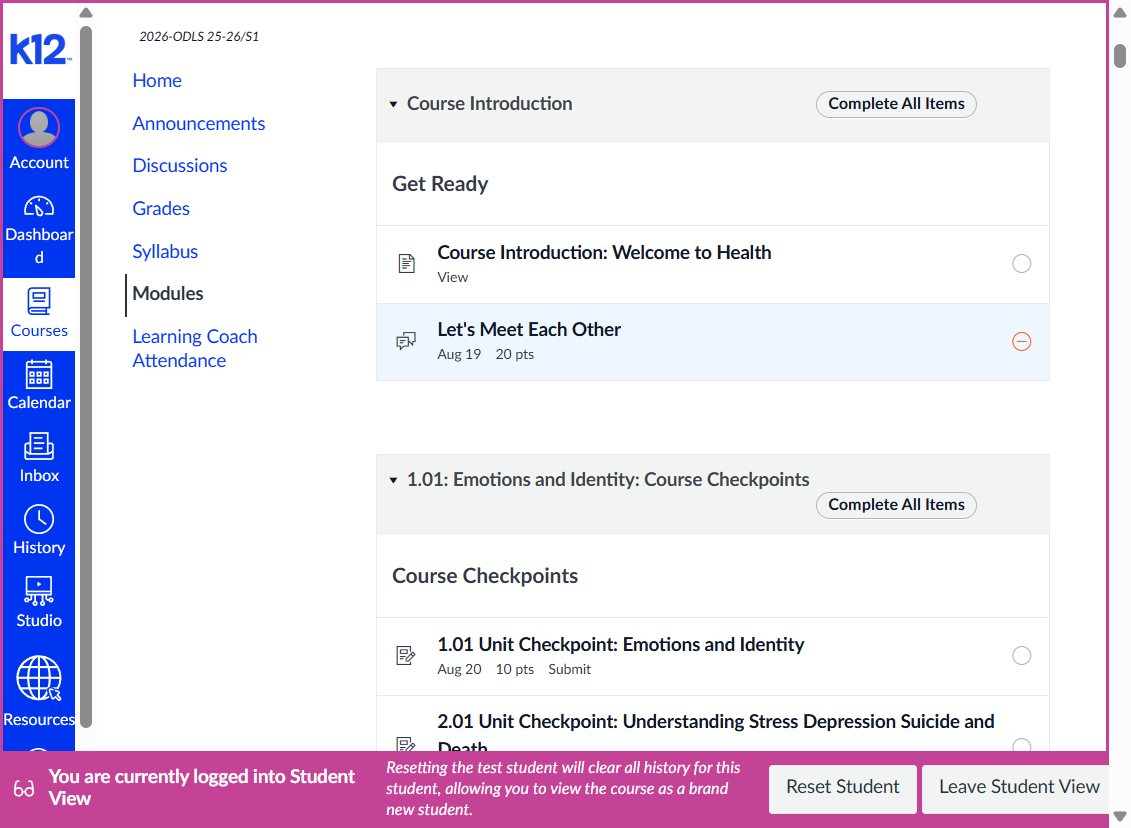
Task: Click the 2026-ODLS 25-26/S1 course label
Action: coord(199,37)
